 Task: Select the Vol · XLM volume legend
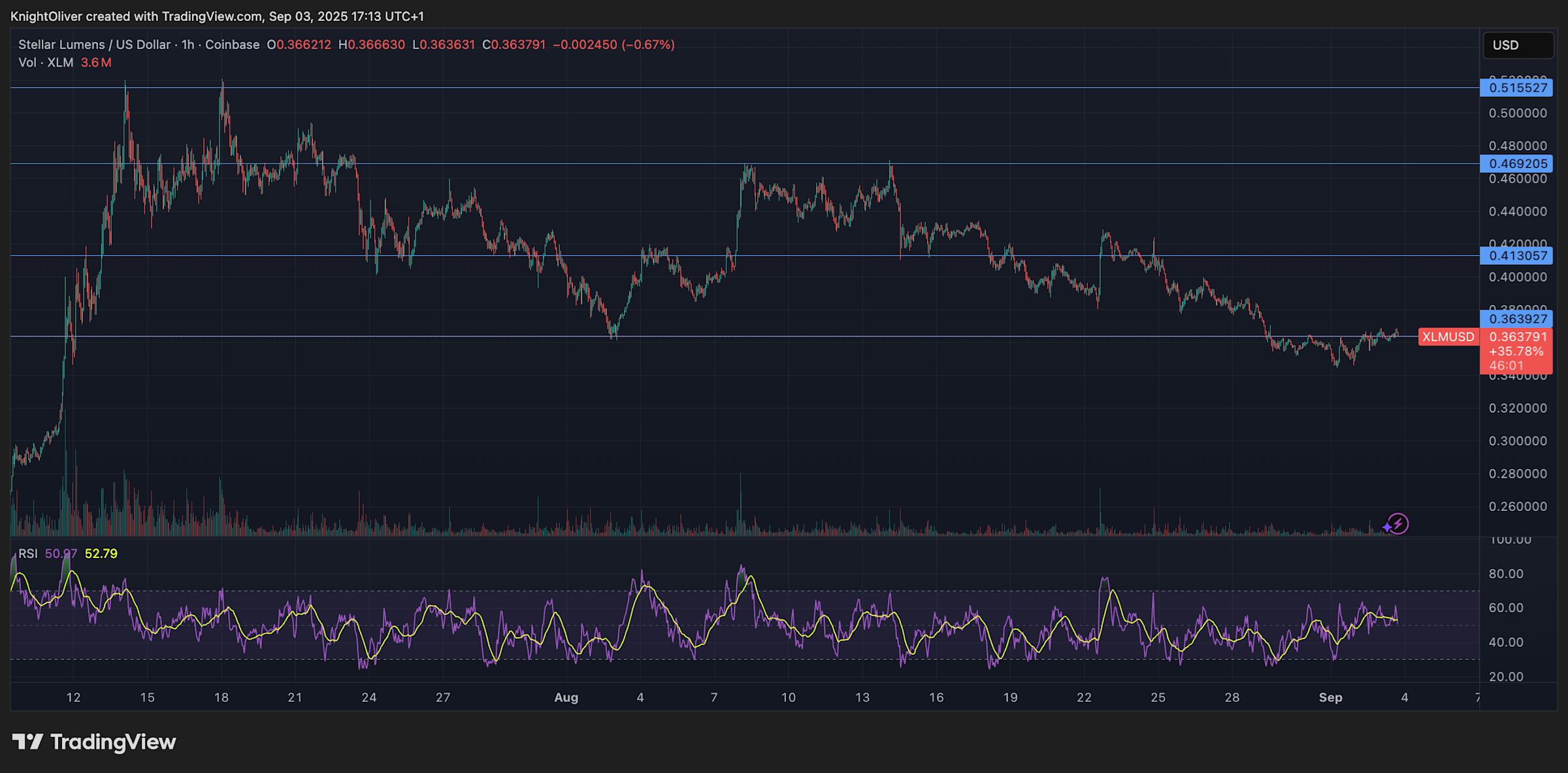tap(47, 63)
